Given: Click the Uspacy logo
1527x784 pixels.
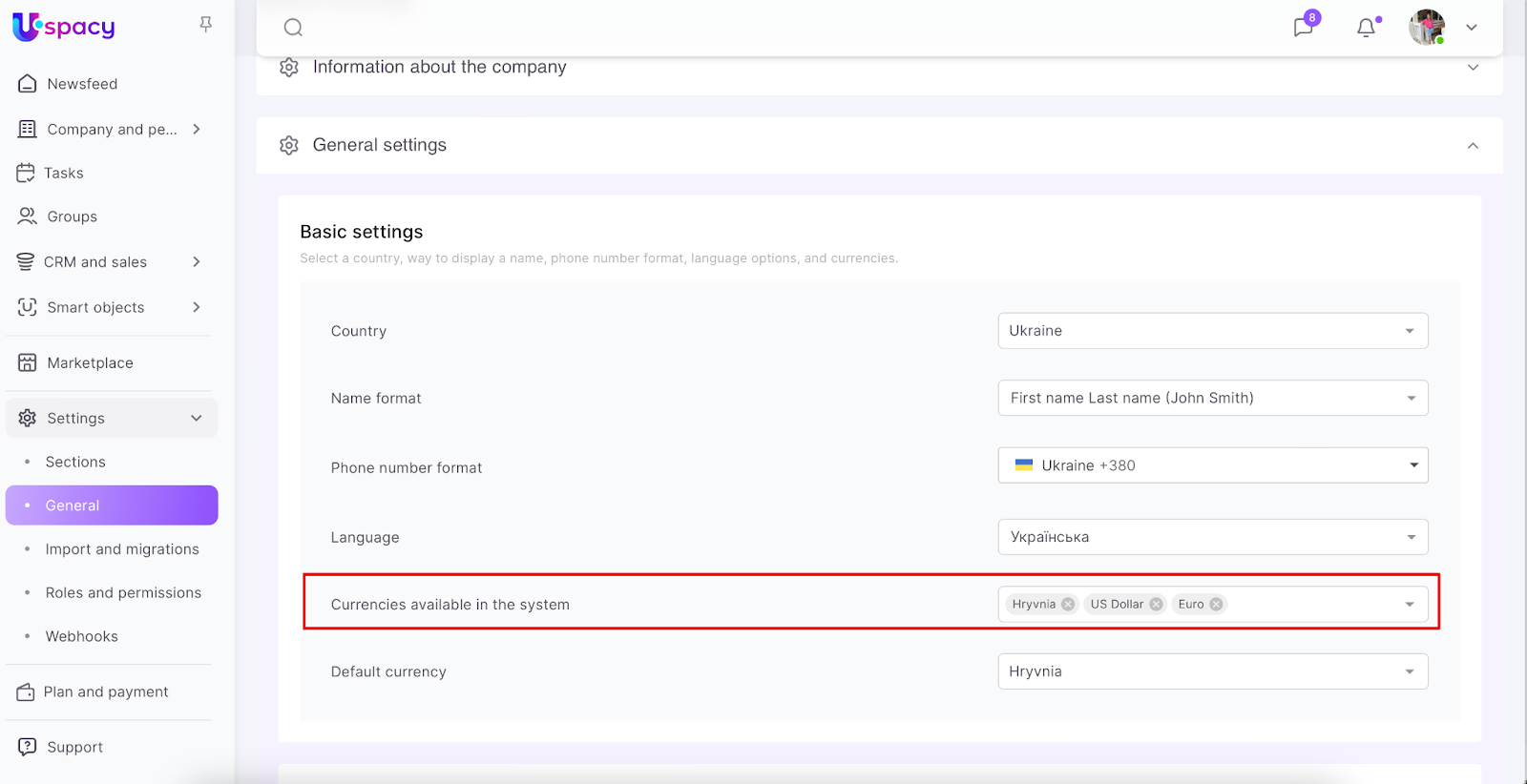Looking at the screenshot, I should click(x=64, y=27).
